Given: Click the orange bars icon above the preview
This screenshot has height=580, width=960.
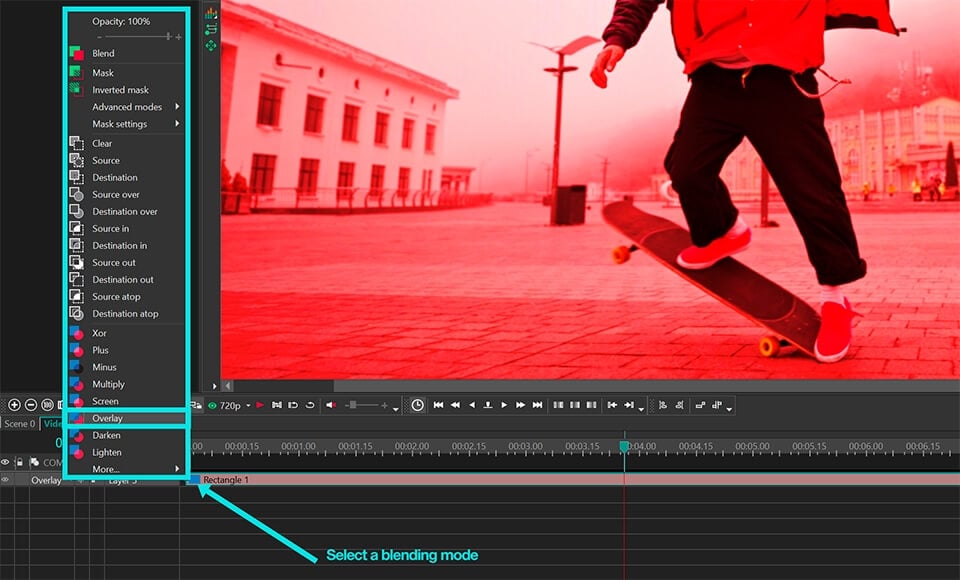Looking at the screenshot, I should 211,13.
